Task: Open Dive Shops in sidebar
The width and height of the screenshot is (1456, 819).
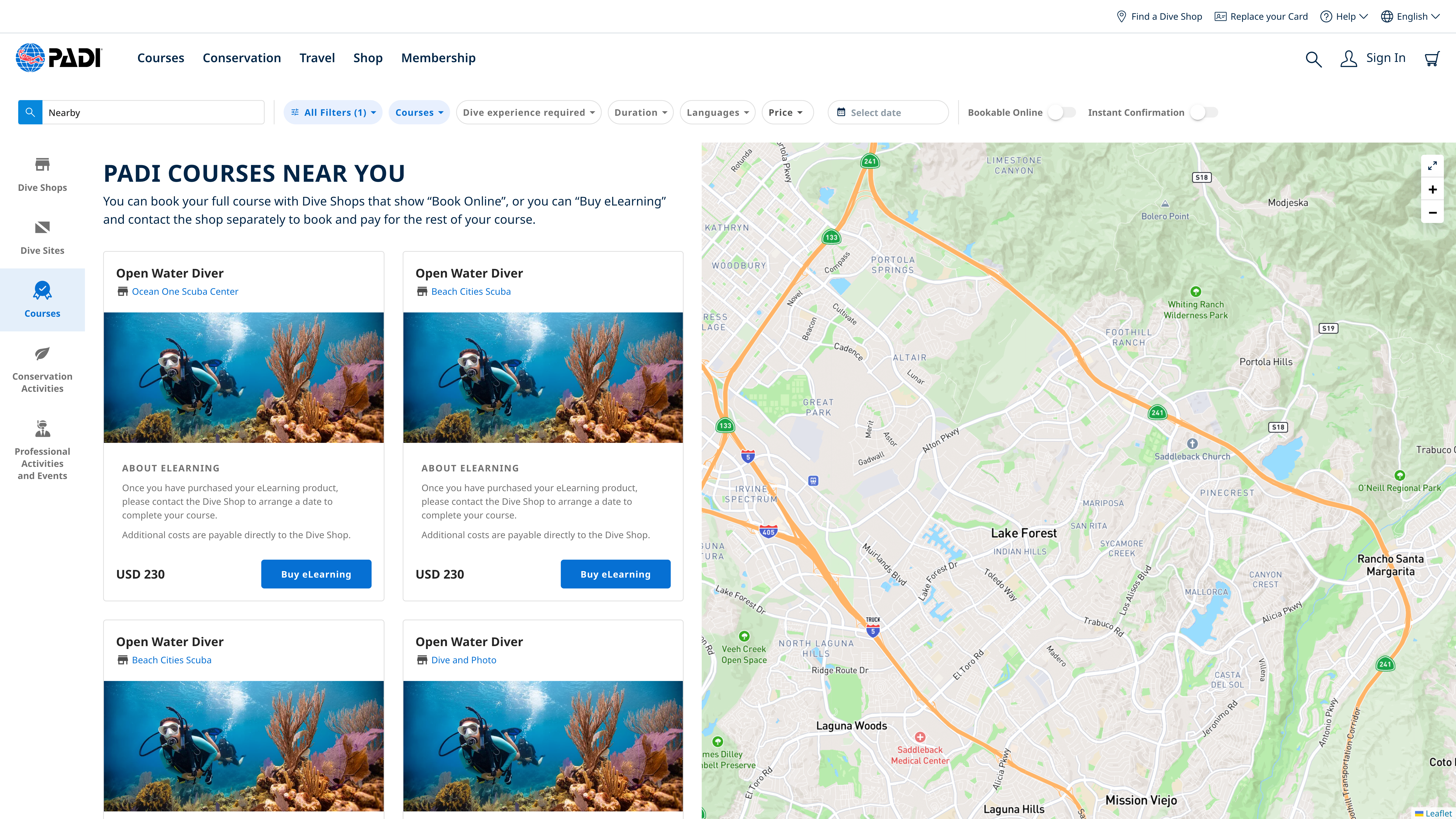Action: click(42, 175)
